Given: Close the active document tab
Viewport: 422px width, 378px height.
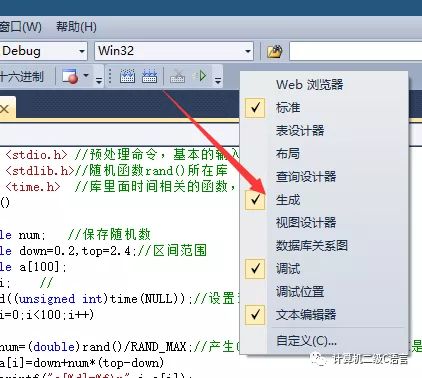Looking at the screenshot, I should pyautogui.click(x=5, y=109).
